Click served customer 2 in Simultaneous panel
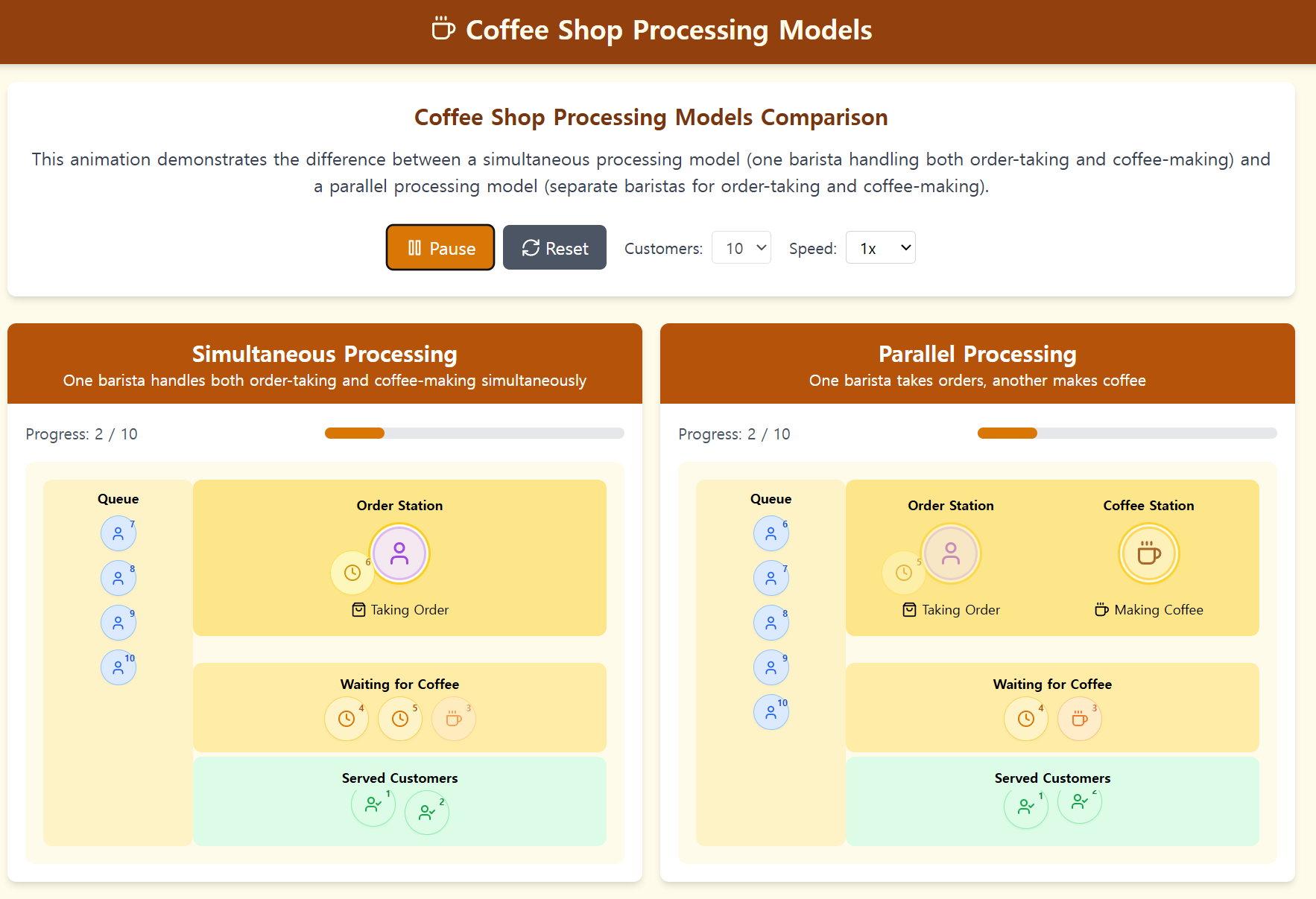Viewport: 1316px width, 899px height. [x=427, y=812]
